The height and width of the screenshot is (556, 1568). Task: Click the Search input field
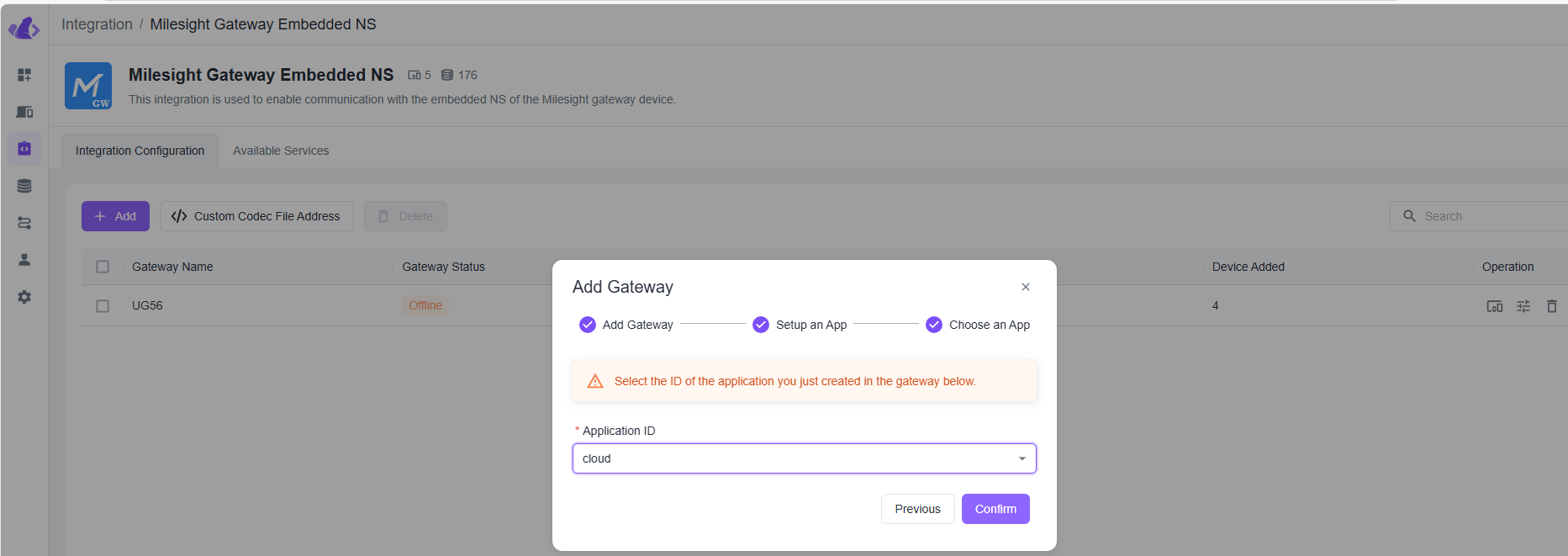(1480, 216)
